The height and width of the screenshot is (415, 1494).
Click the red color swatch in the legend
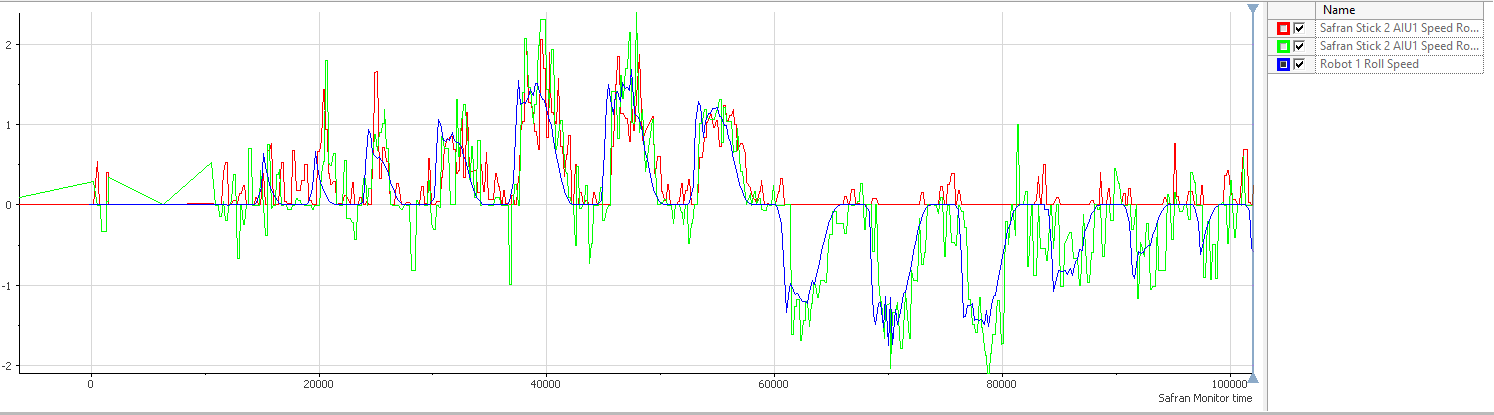coord(1283,28)
